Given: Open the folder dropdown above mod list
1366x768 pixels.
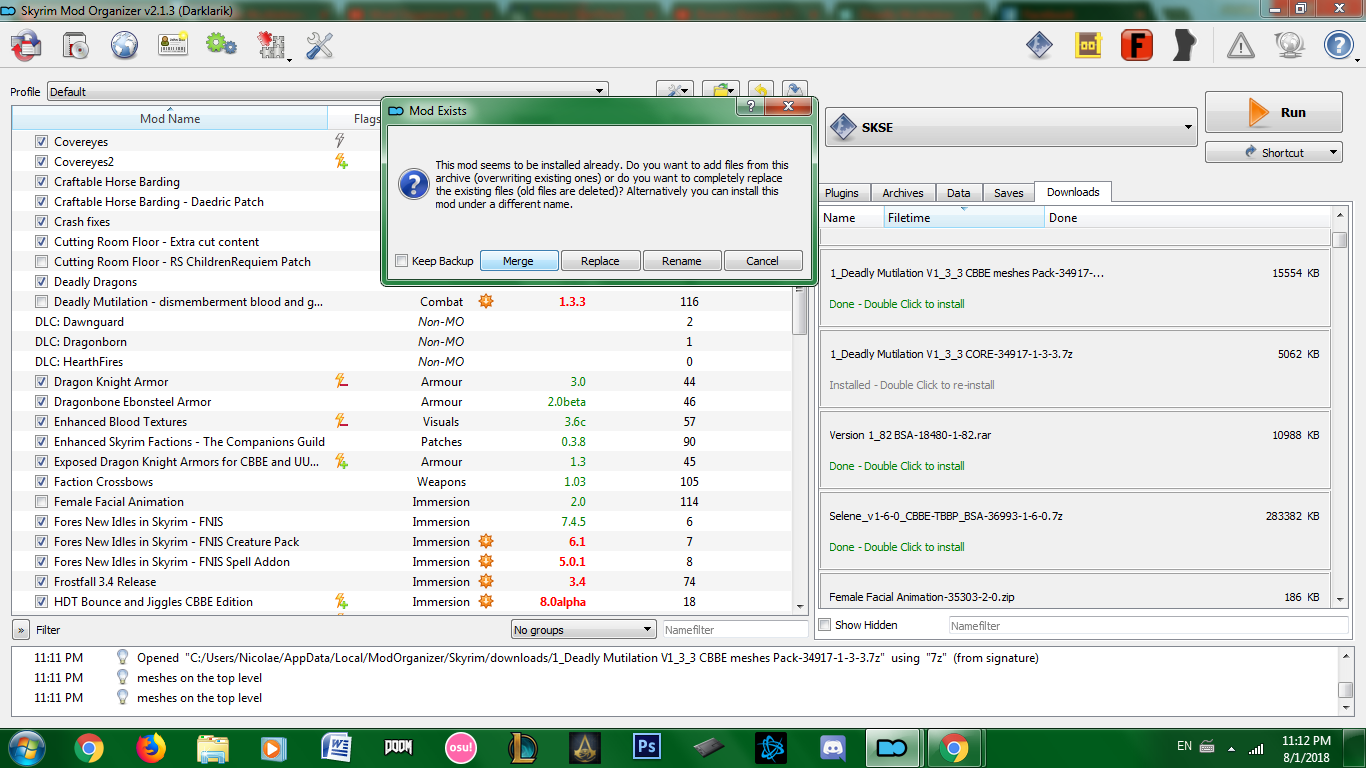Looking at the screenshot, I should [721, 91].
